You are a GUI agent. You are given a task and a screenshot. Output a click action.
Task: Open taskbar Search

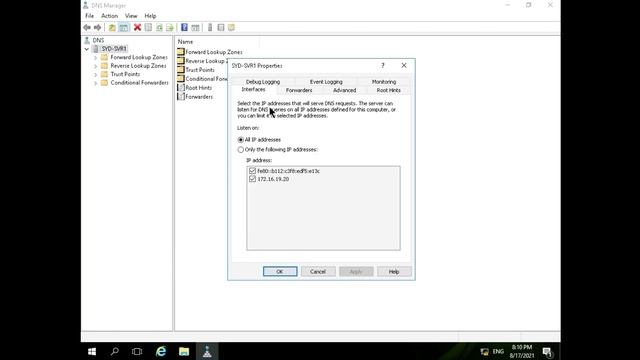point(115,351)
